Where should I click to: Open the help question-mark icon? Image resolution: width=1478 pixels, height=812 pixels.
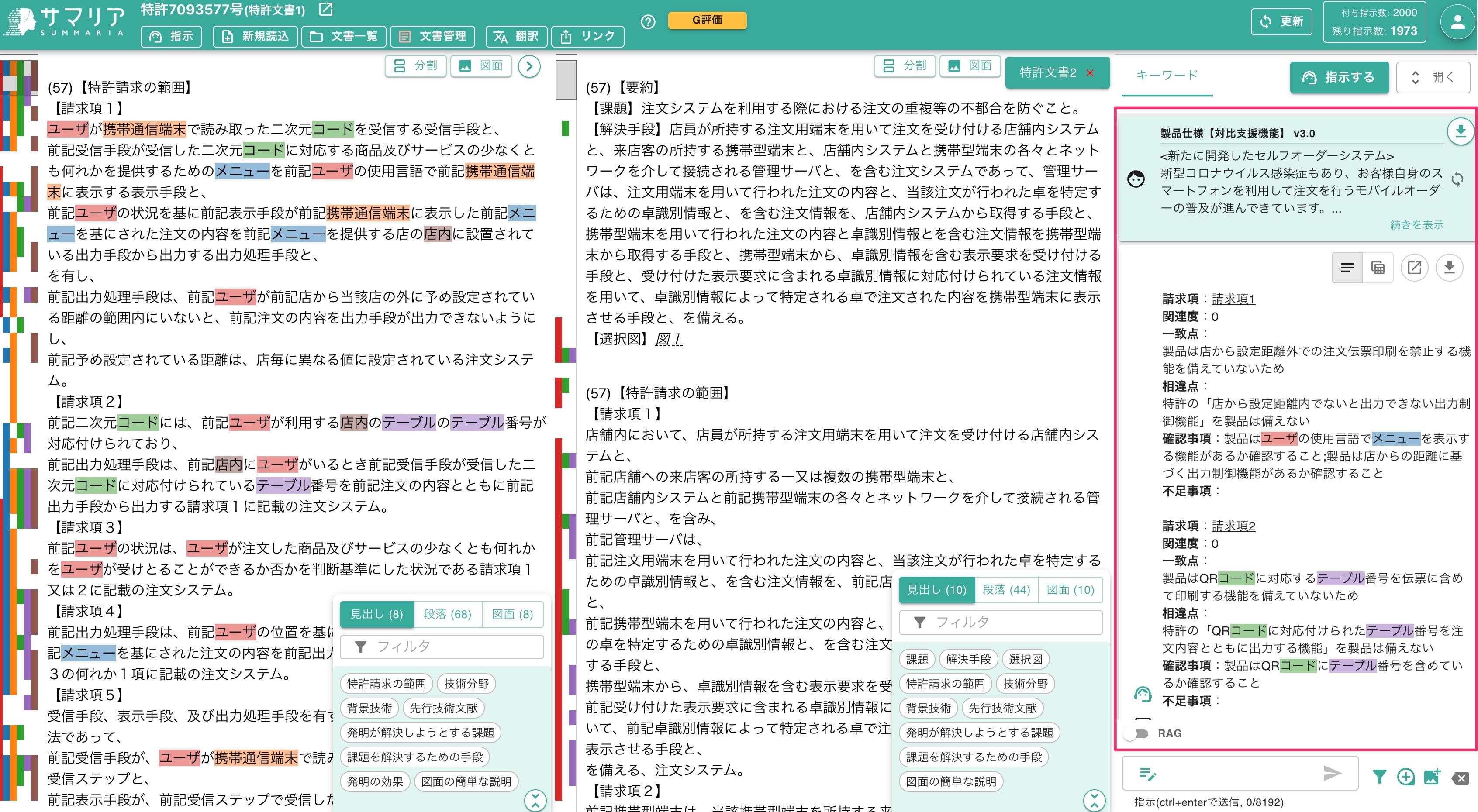tap(647, 23)
